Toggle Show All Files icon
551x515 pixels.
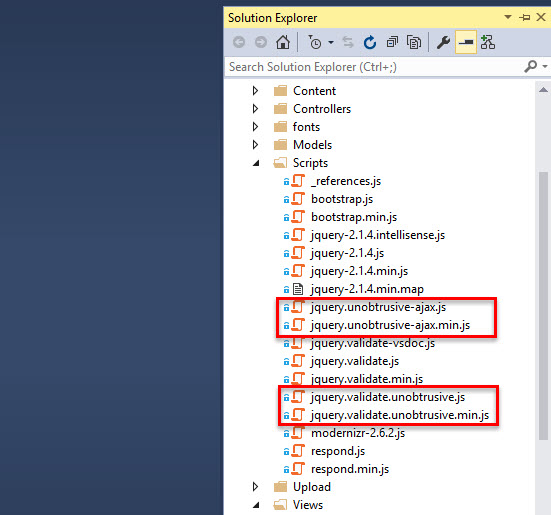tap(414, 43)
